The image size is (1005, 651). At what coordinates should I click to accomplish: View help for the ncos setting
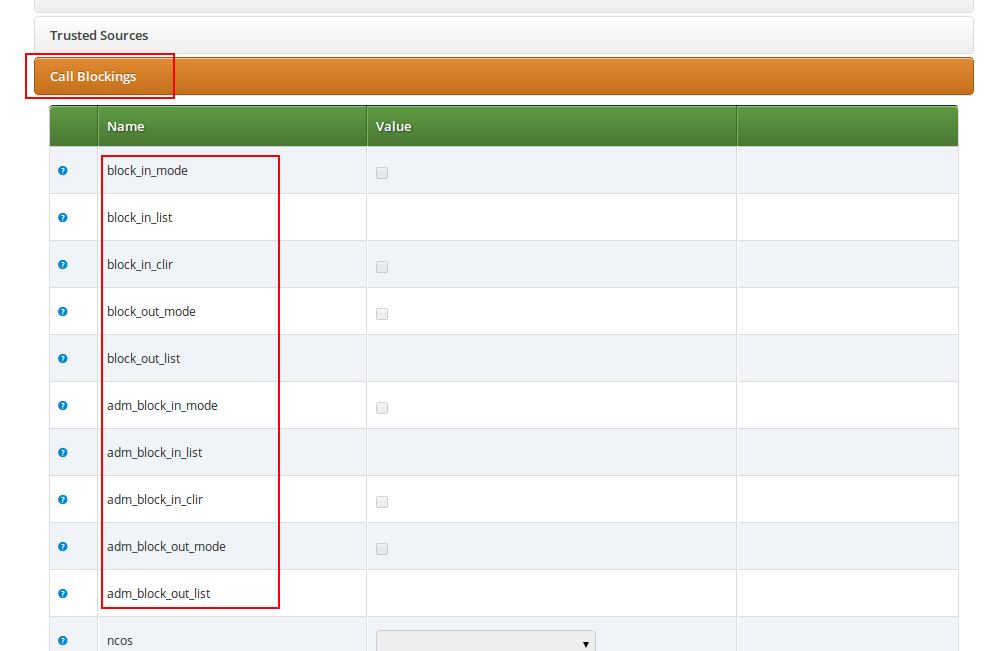tap(62, 640)
